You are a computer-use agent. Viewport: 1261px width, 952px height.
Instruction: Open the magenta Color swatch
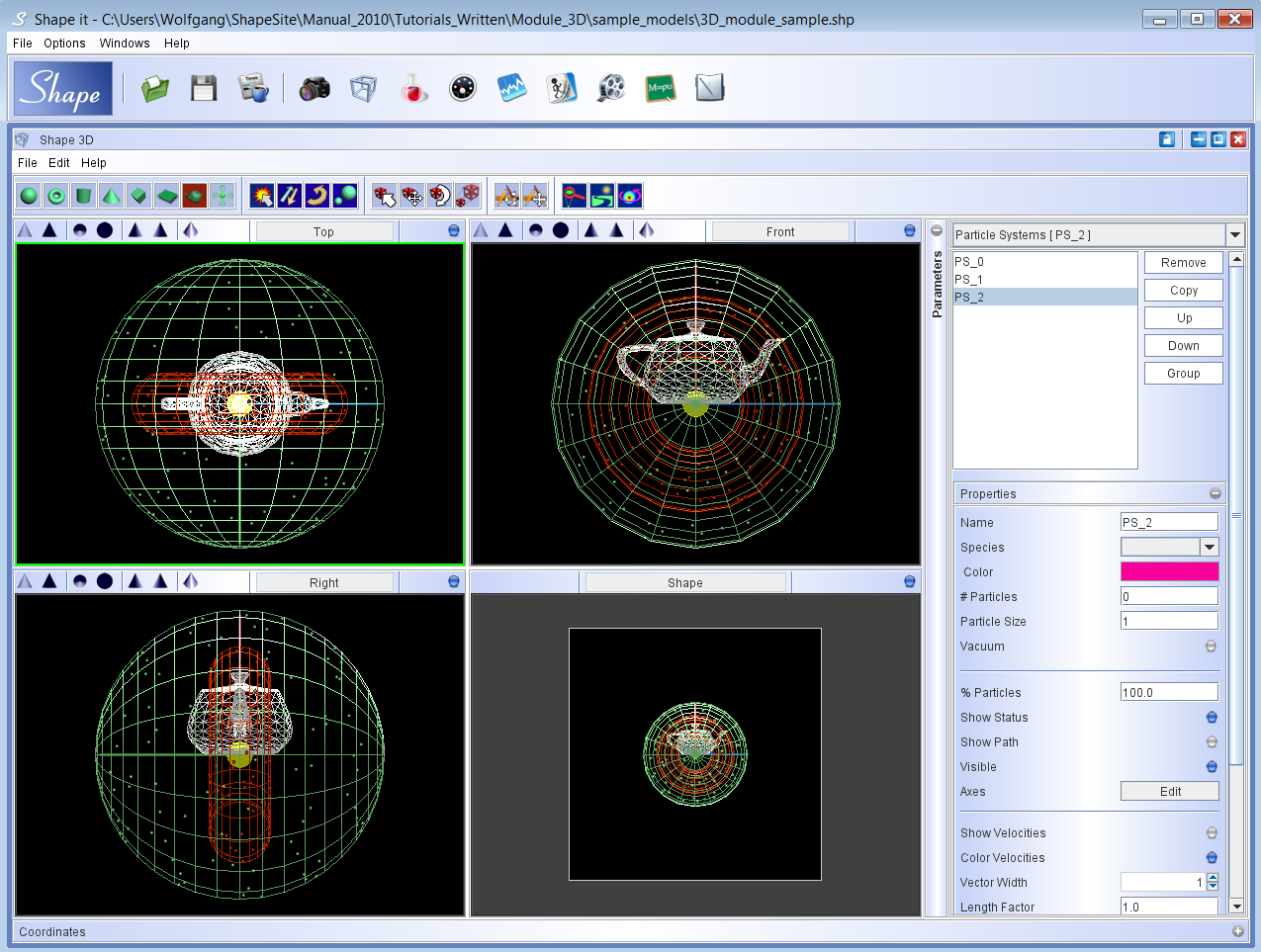(1170, 572)
